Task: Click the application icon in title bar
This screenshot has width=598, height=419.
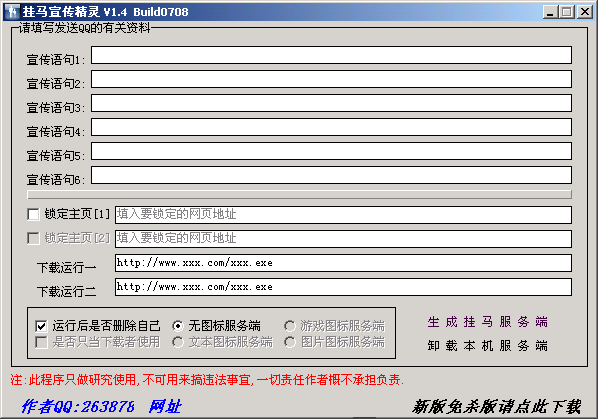Action: (x=12, y=12)
